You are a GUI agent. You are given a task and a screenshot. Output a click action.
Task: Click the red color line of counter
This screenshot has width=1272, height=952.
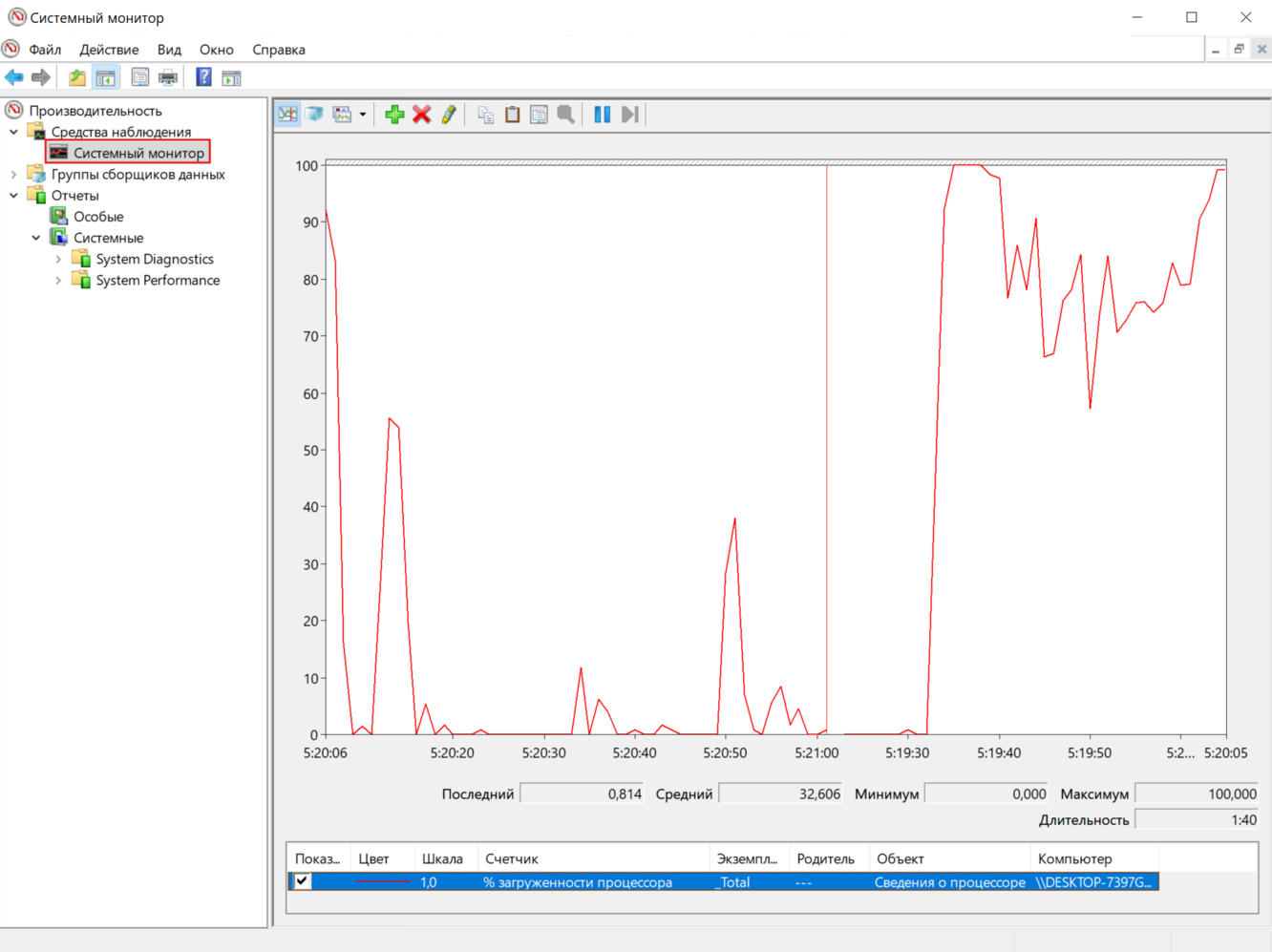point(382,882)
